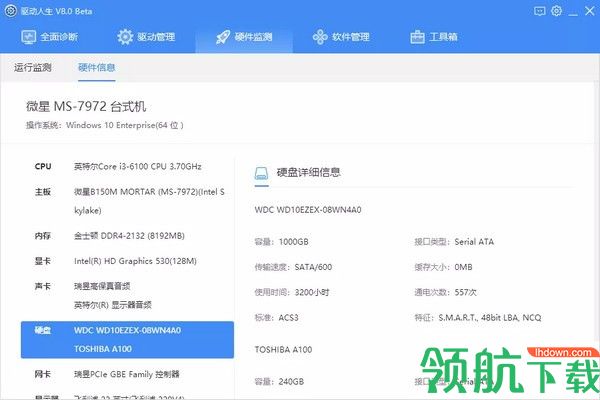Select the 显卡 row Intel HD Graphics 530
Image resolution: width=600 pixels, height=400 pixels.
coord(127,261)
